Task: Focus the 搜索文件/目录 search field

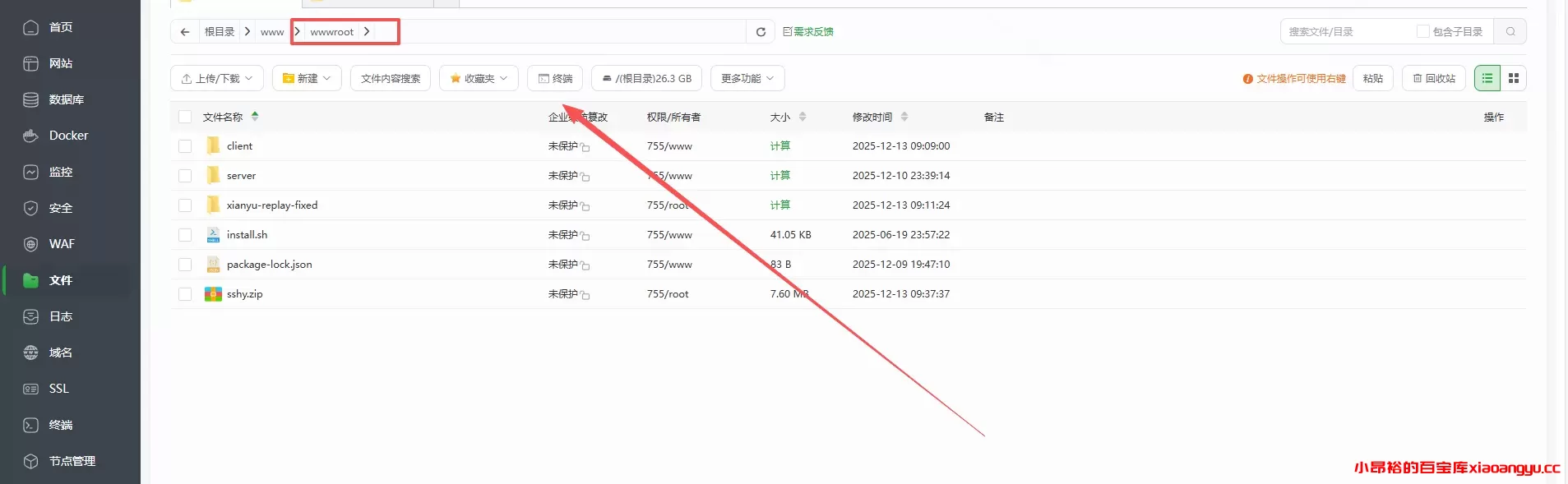Action: 1348,32
